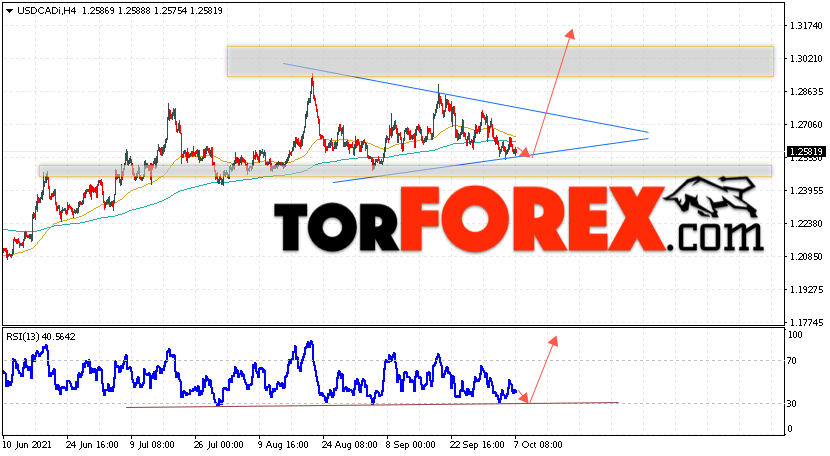Click the RSI 30 level label
This screenshot has height=456, width=830.
pyautogui.click(x=792, y=404)
